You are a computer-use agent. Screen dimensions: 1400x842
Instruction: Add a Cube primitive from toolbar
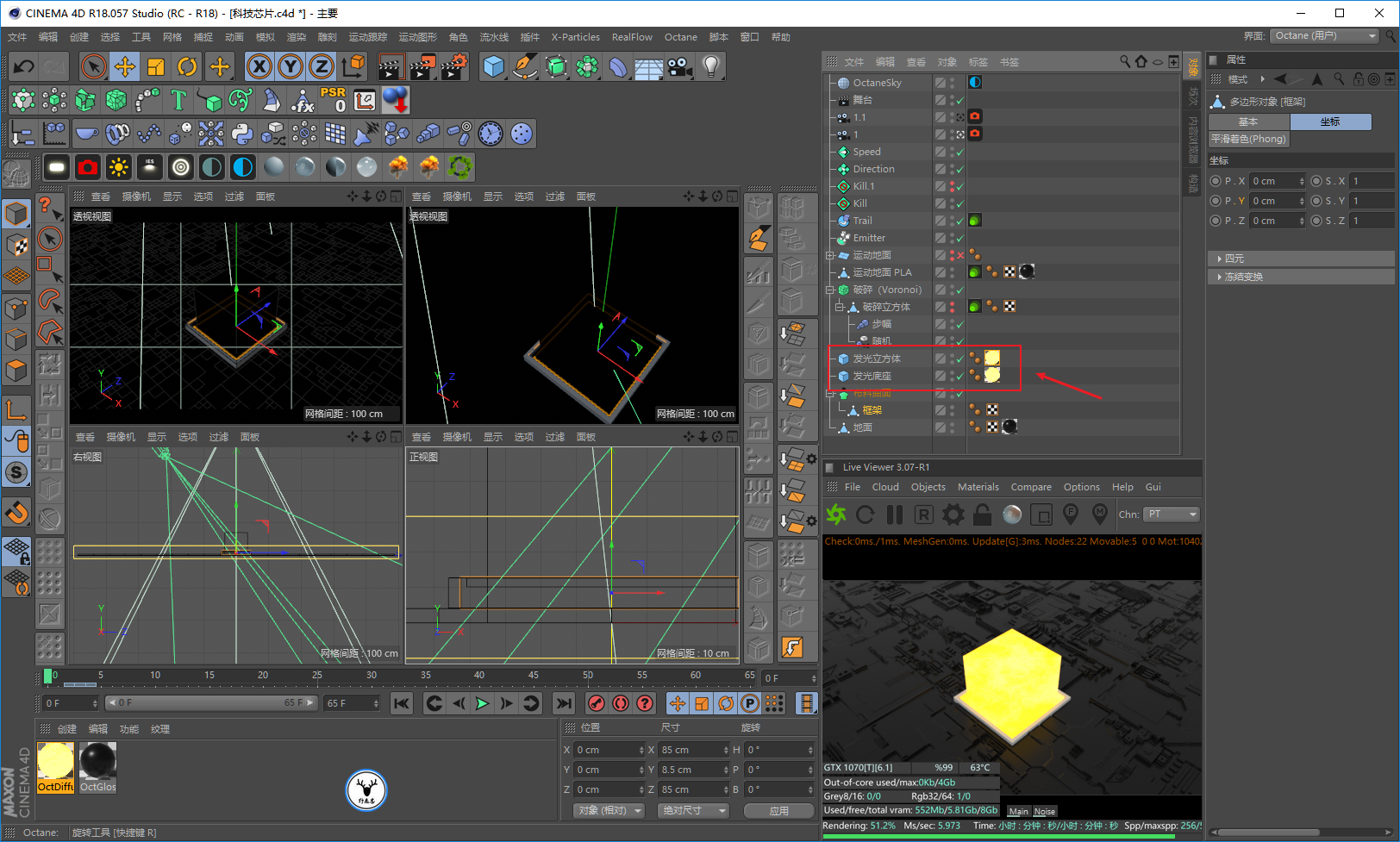point(493,66)
